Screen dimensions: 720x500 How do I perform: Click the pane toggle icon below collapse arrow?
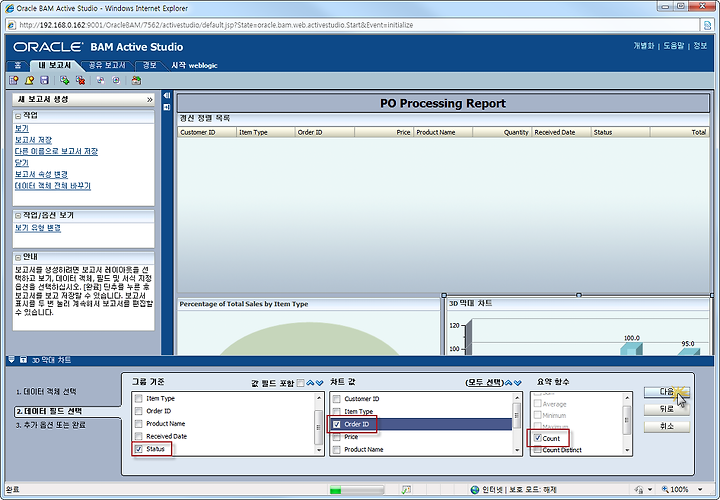[x=167, y=107]
